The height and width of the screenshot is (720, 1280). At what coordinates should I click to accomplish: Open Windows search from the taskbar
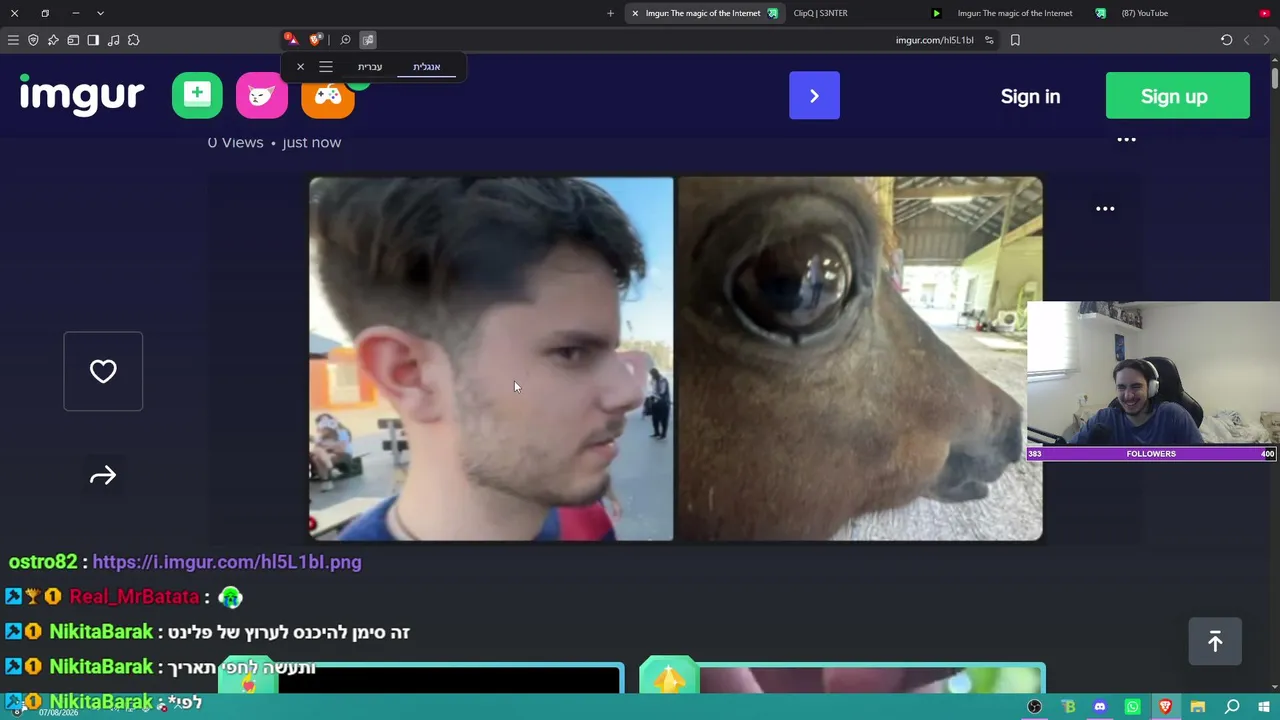tap(1232, 707)
